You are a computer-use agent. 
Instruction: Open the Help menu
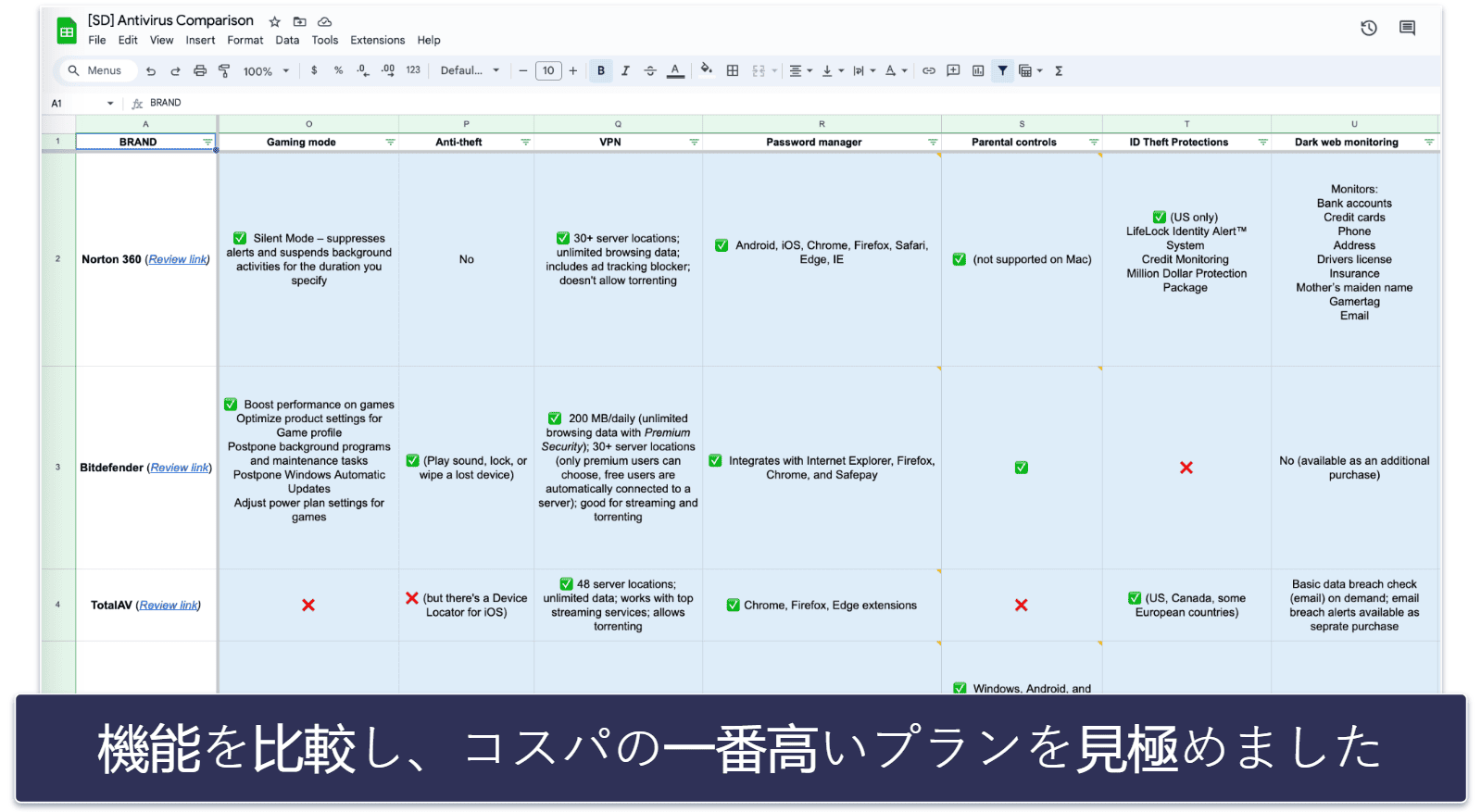pyautogui.click(x=429, y=41)
